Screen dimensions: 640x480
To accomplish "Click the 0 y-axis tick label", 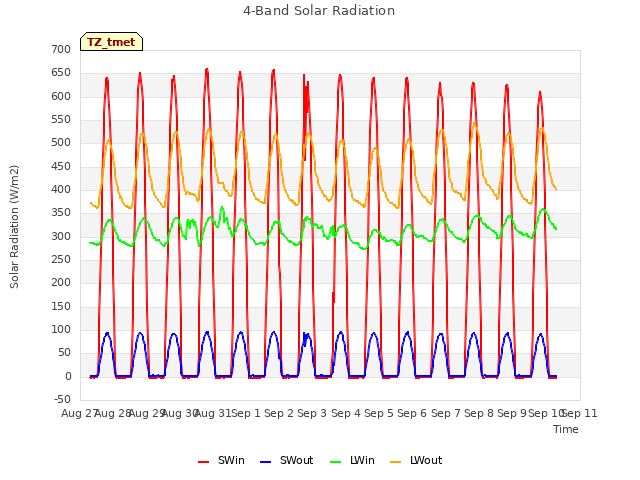I will click(x=68, y=376).
